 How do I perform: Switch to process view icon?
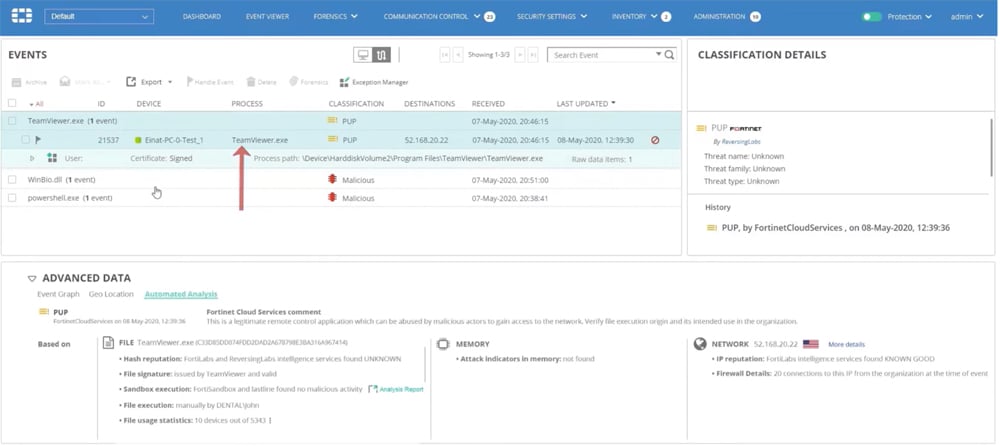[x=381, y=55]
